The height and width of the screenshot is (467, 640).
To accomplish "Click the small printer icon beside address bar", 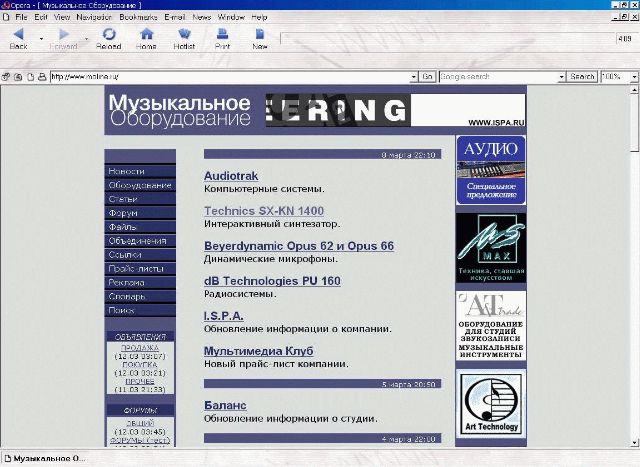I will click(42, 77).
